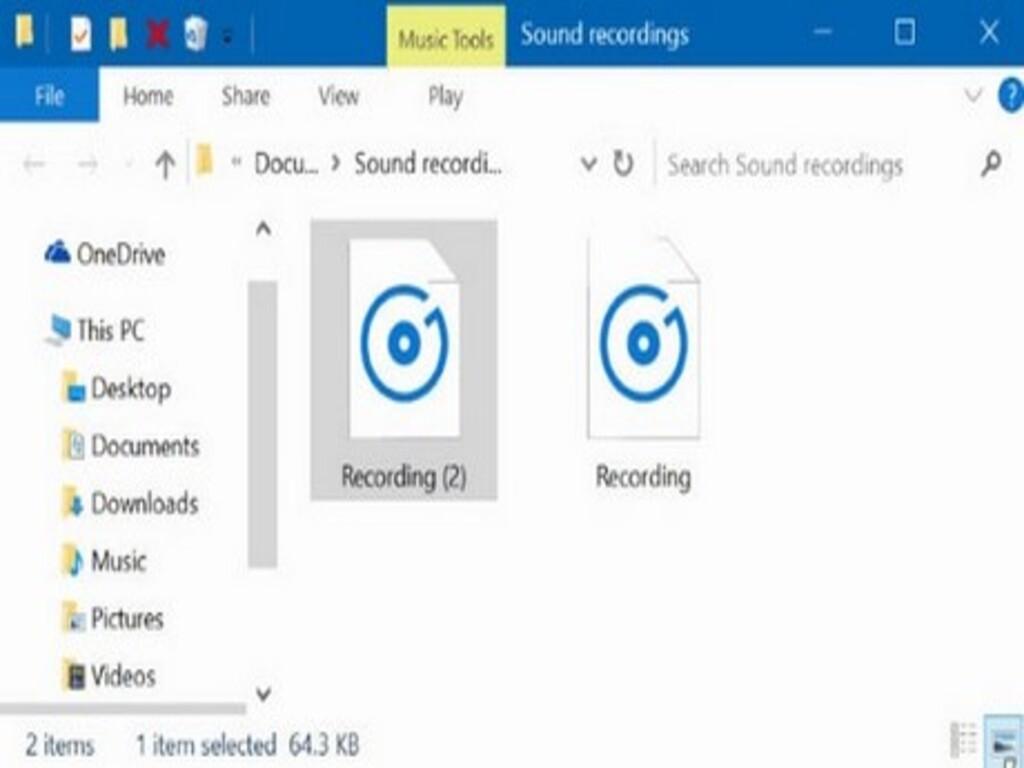Viewport: 1024px width, 768px height.
Task: Open the Help question mark icon
Action: coord(1010,96)
